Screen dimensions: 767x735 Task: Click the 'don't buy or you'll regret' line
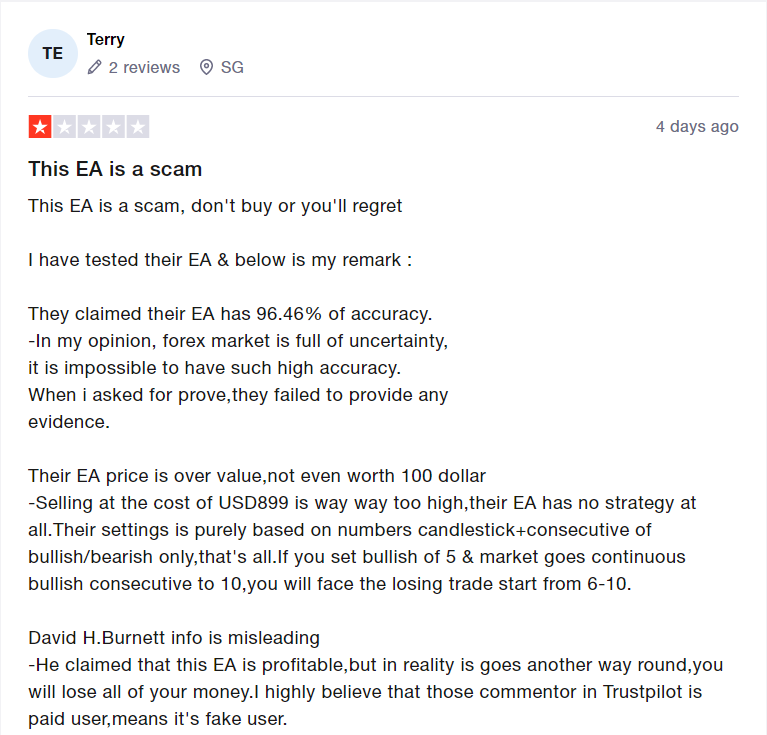[x=215, y=206]
